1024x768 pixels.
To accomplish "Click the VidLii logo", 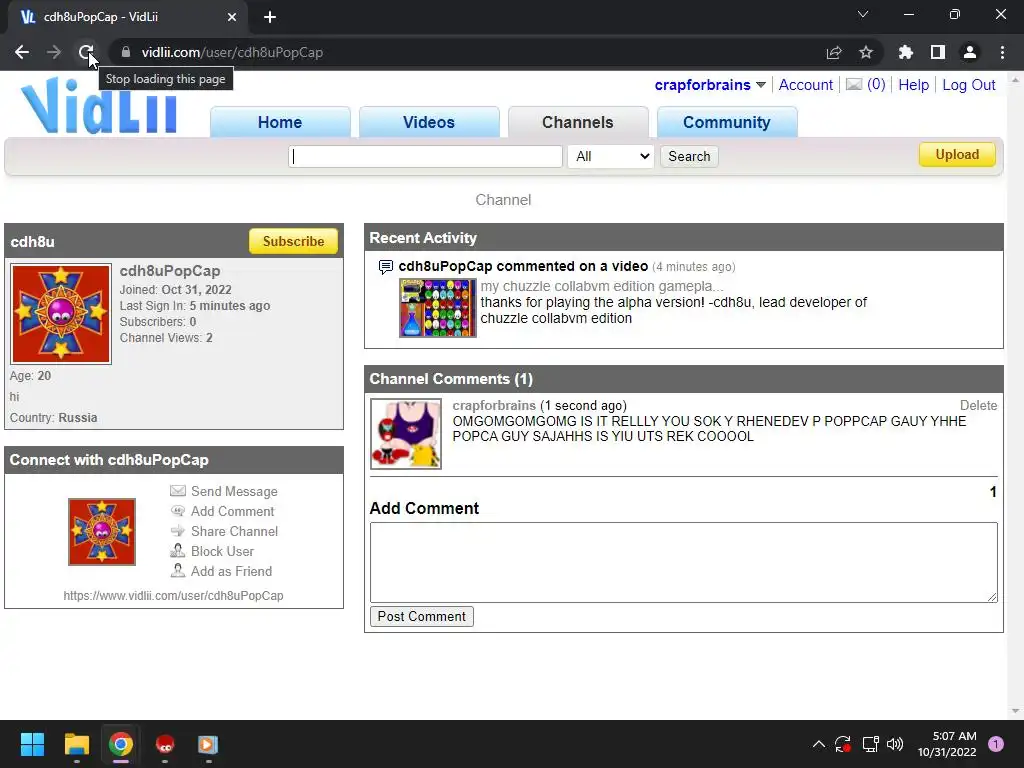I will (99, 106).
